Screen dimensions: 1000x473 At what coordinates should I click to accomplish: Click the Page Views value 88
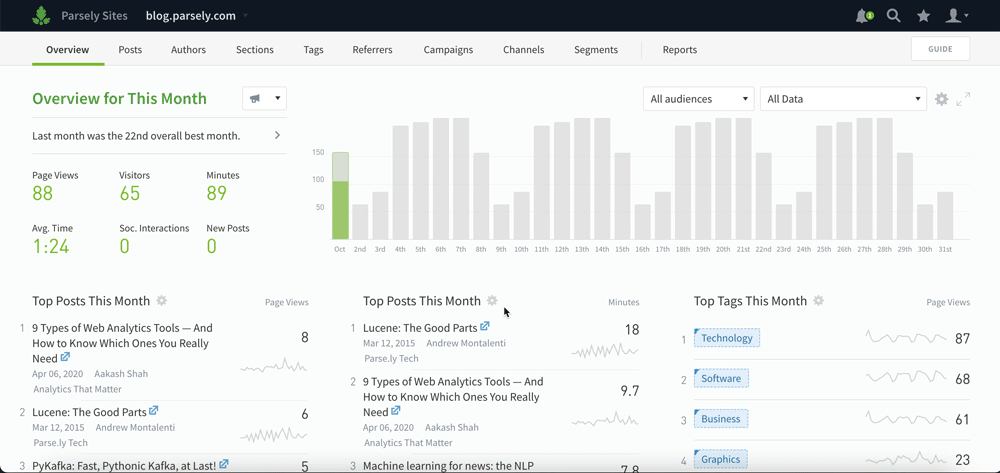tap(43, 193)
